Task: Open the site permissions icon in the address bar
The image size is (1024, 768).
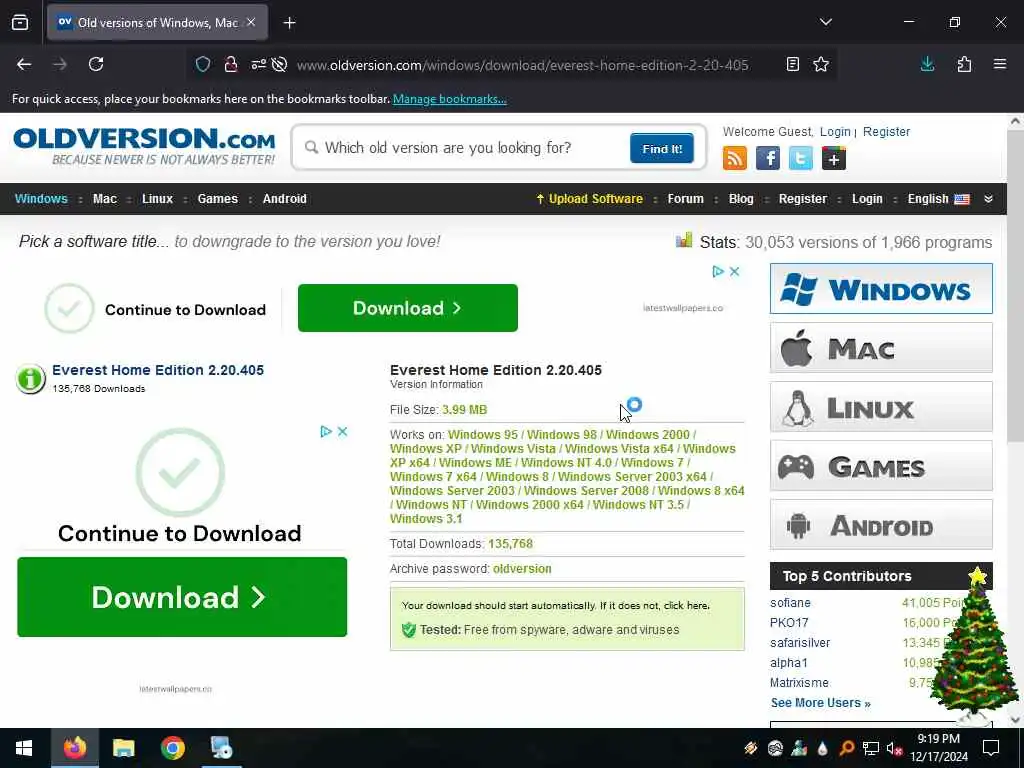Action: (259, 64)
